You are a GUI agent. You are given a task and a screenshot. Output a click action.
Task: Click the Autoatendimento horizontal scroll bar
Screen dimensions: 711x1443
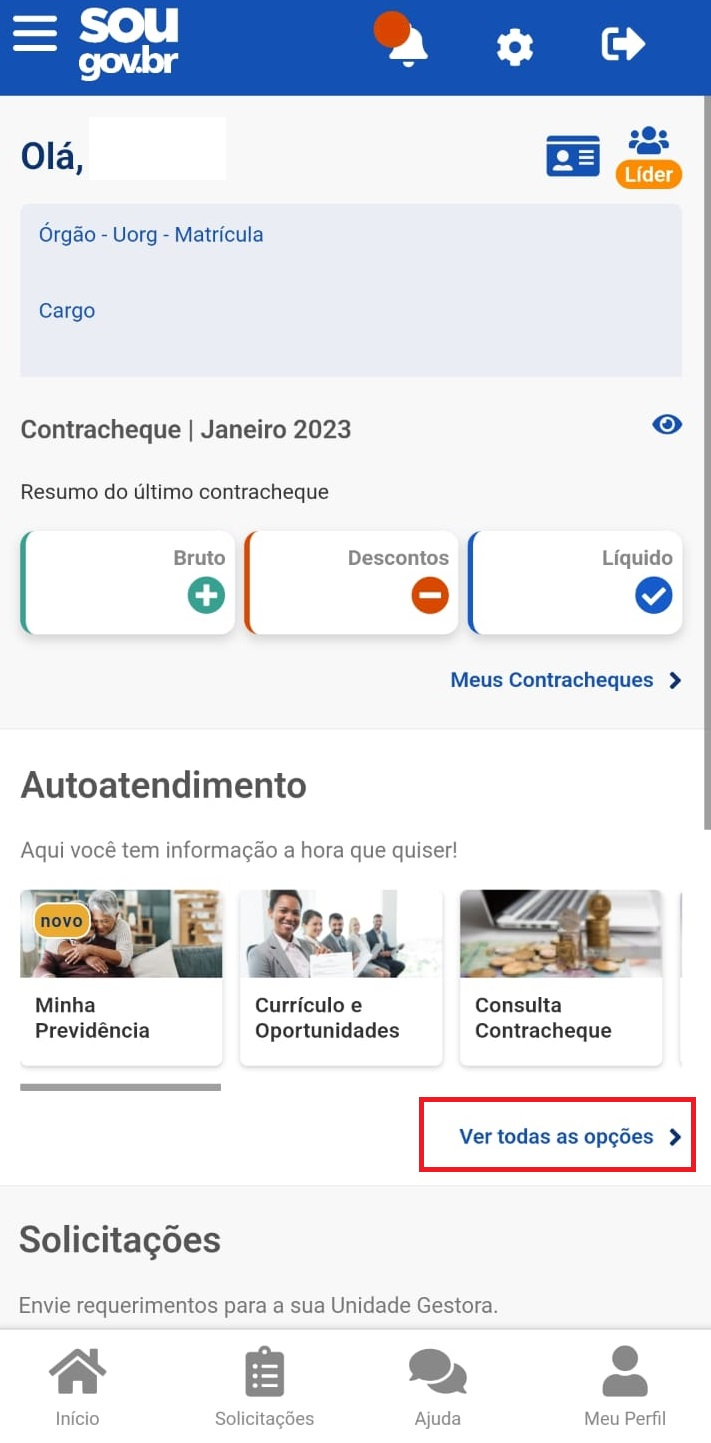point(120,1087)
